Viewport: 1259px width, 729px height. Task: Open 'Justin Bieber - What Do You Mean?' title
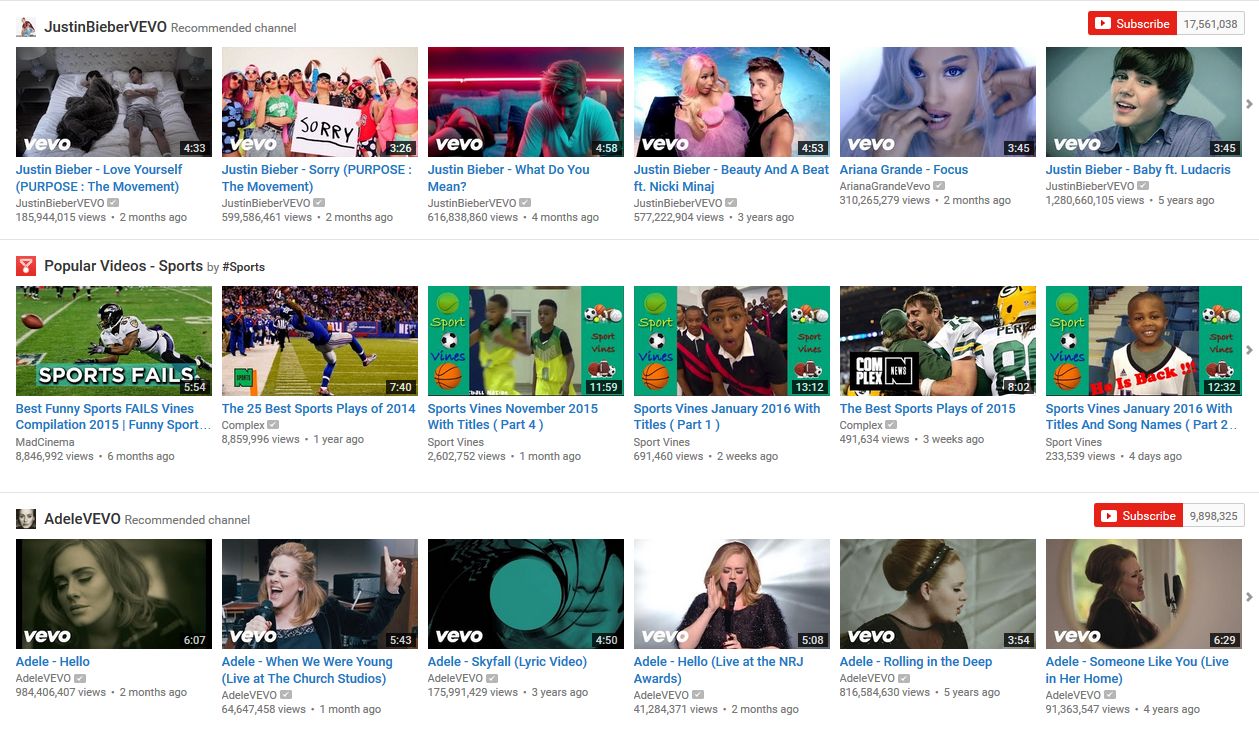tap(508, 178)
